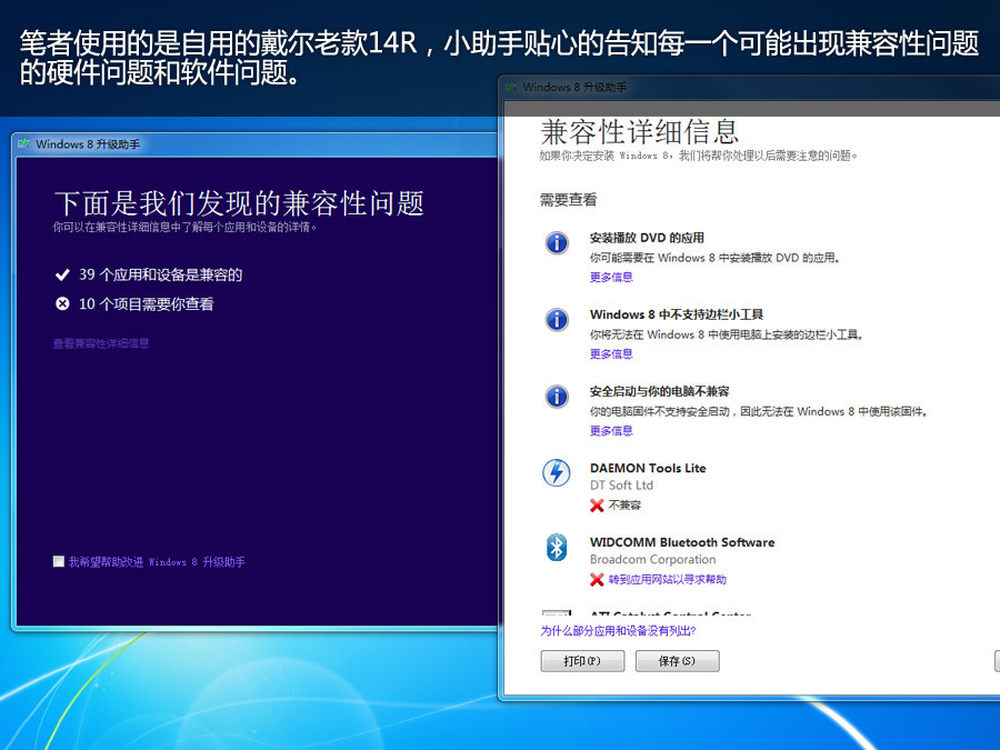Select the DAEMON Tools Lite item title
Viewport: 1000px width, 750px height.
(648, 468)
